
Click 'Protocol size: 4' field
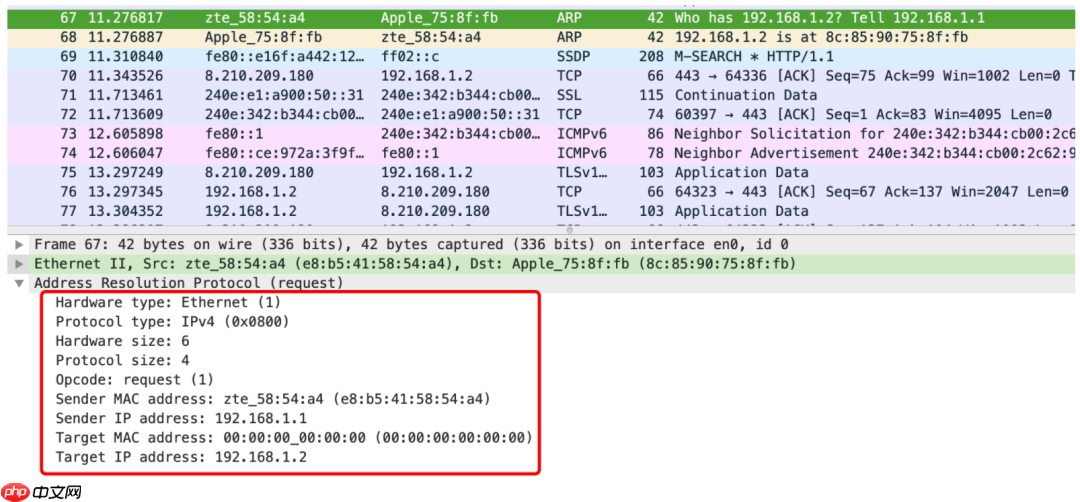pos(123,360)
